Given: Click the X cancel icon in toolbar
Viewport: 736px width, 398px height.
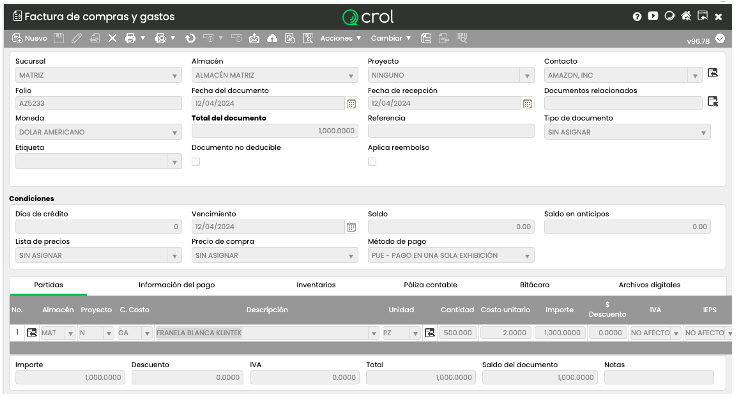Looking at the screenshot, I should pyautogui.click(x=112, y=38).
